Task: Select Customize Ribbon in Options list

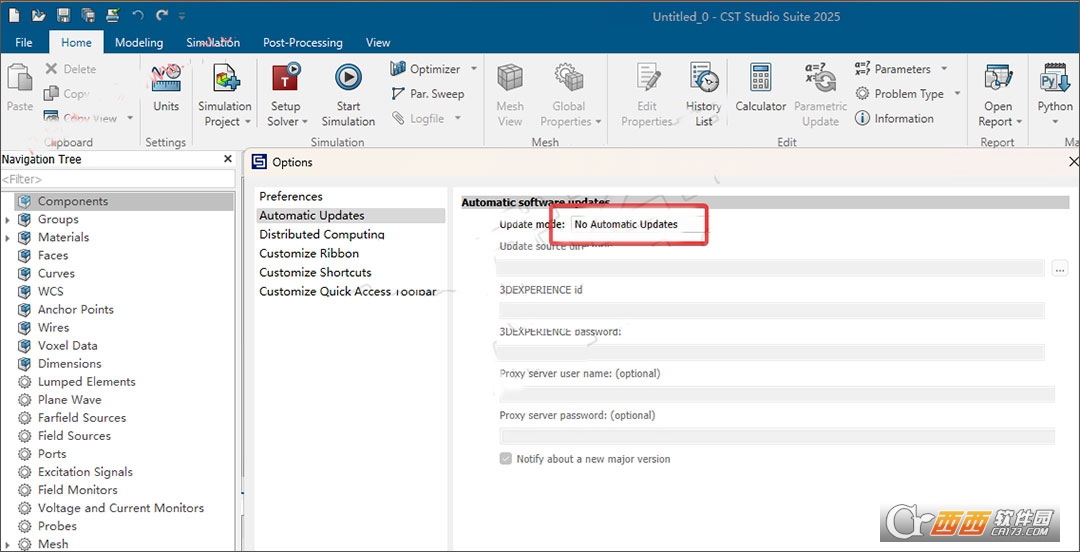Action: pos(309,253)
